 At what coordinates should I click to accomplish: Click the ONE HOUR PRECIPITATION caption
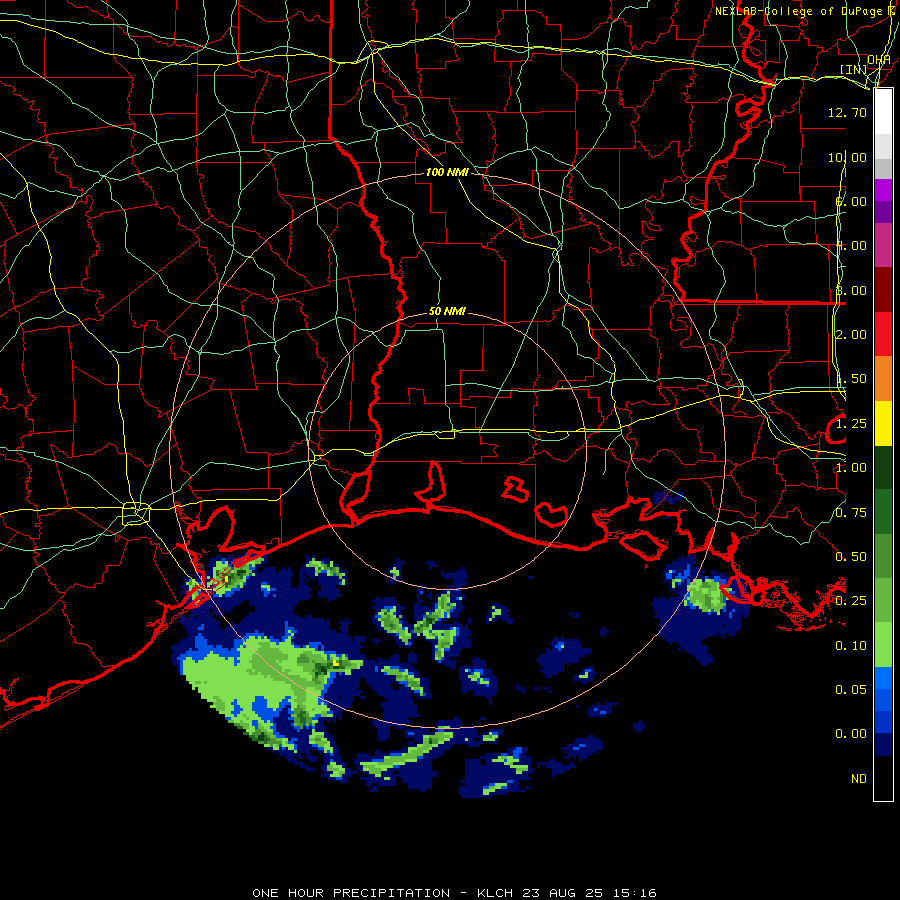coord(351,893)
